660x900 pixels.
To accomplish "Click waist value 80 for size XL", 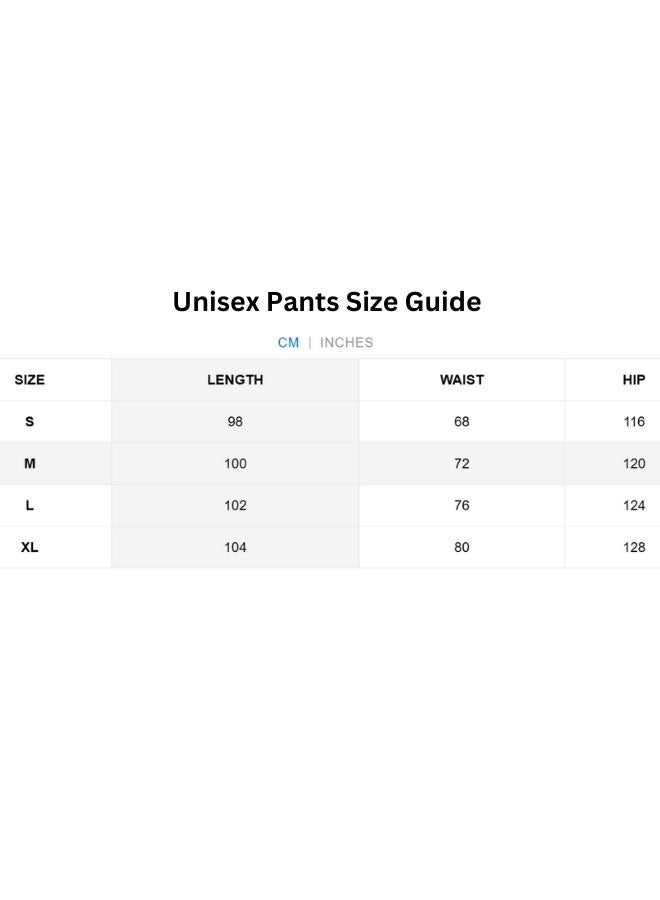I will 461,548.
